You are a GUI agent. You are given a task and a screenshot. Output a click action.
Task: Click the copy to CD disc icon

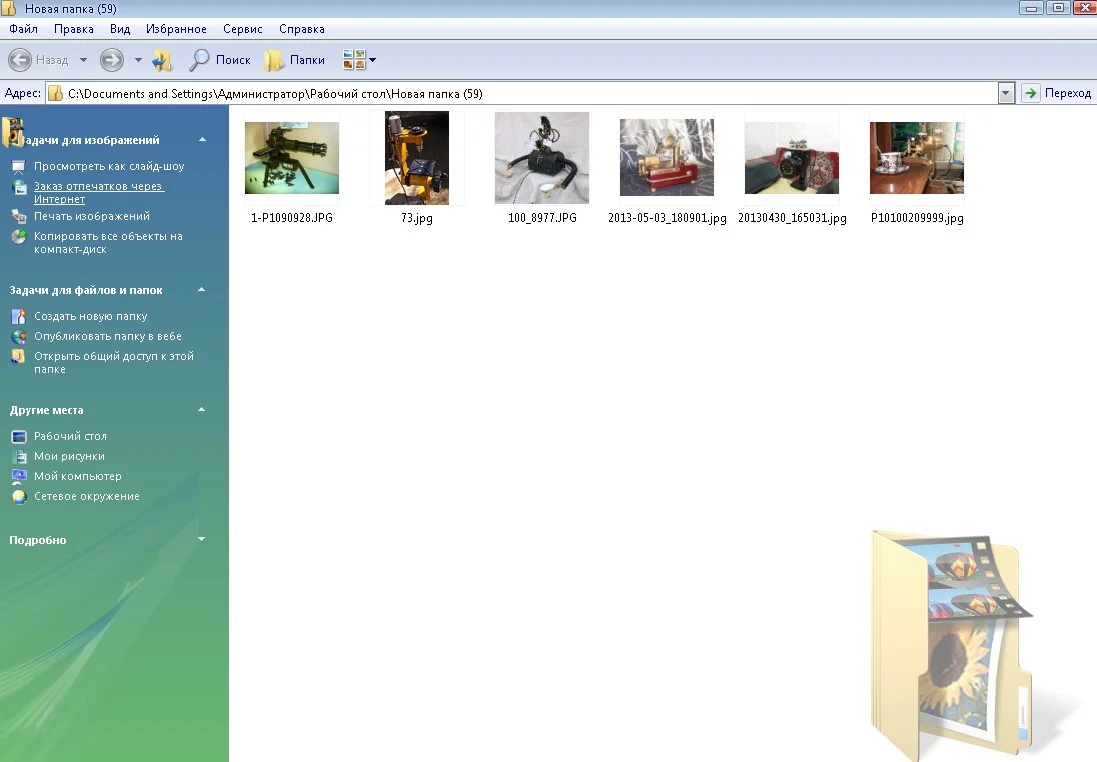click(x=19, y=237)
